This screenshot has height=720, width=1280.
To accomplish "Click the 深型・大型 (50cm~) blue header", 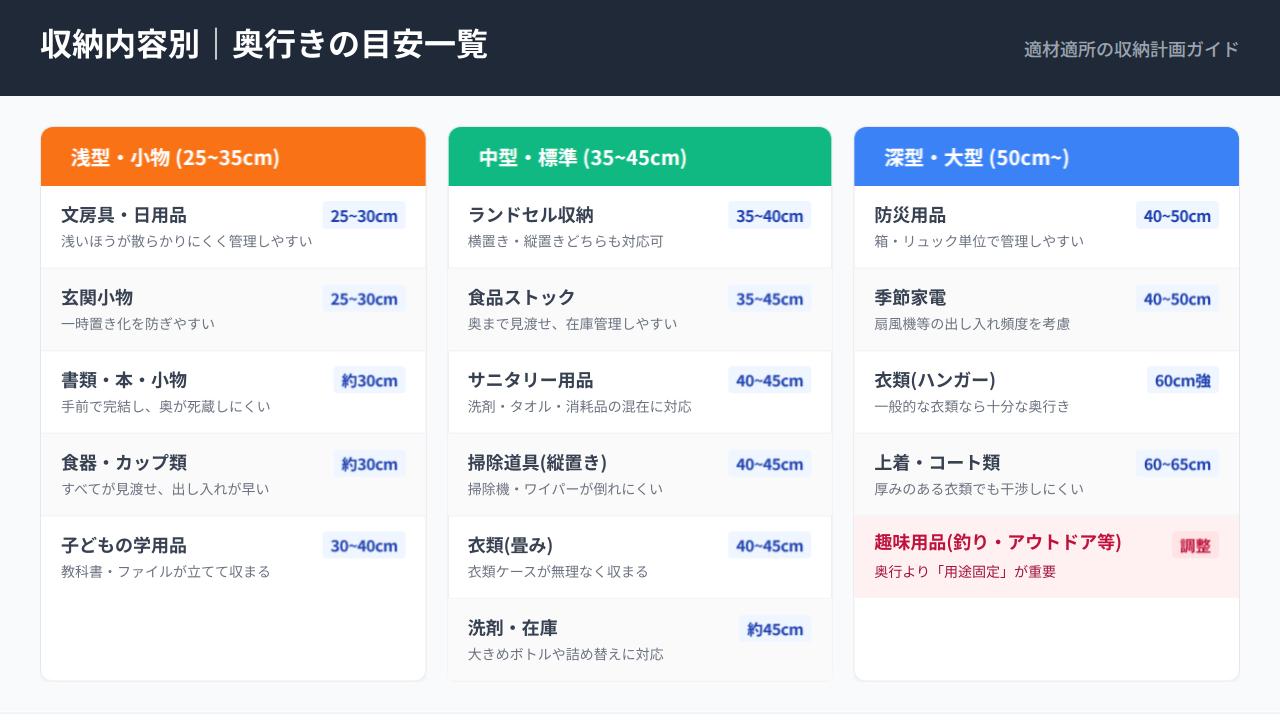I will [1046, 157].
